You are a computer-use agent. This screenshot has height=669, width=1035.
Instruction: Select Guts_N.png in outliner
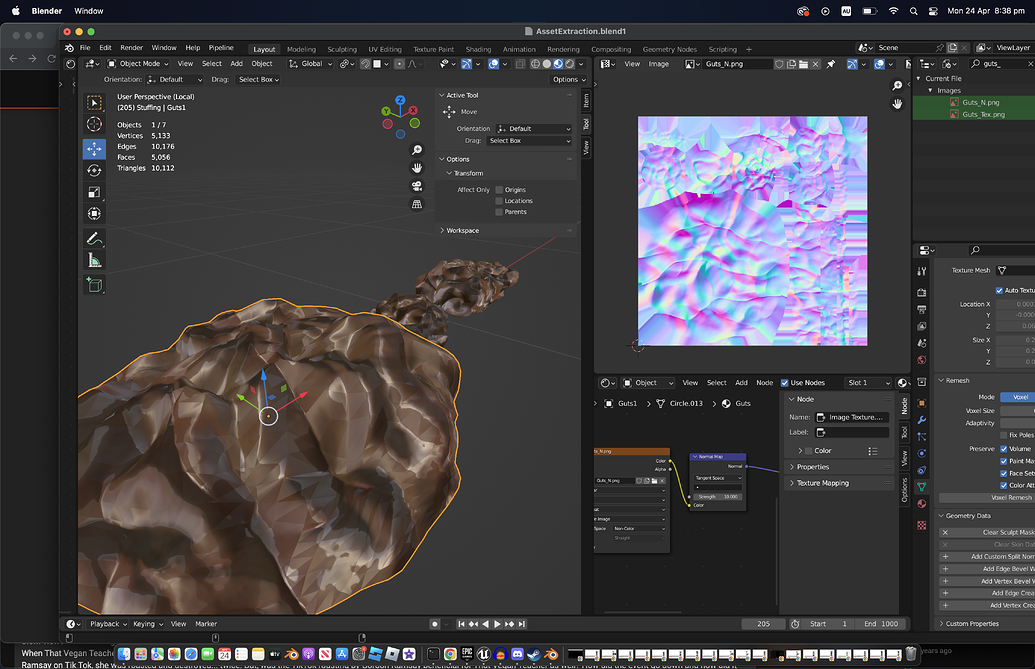coord(980,102)
